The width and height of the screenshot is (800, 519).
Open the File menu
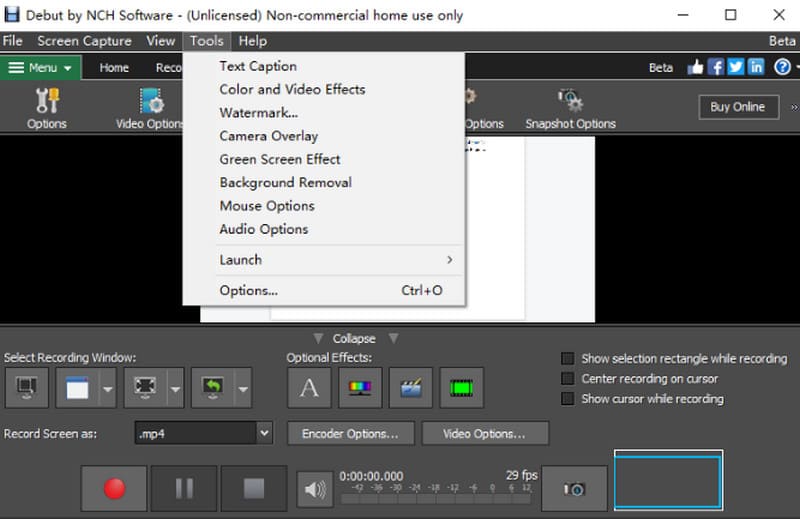(12, 41)
